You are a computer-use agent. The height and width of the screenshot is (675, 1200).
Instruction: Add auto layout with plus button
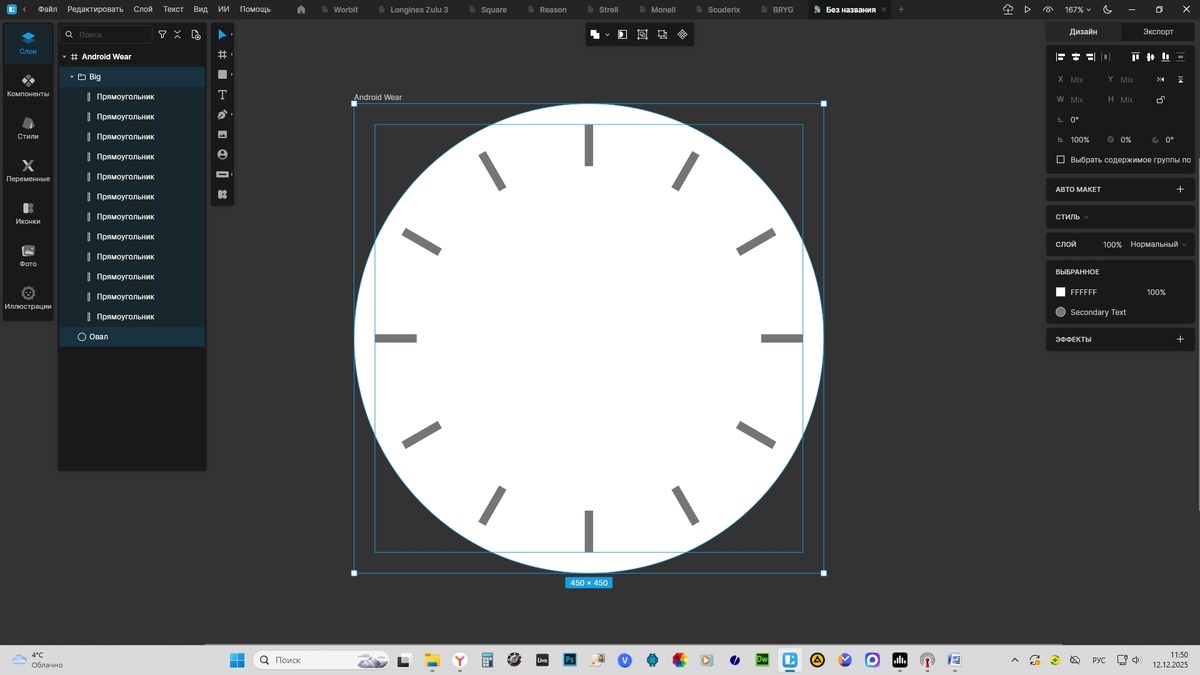click(x=1180, y=189)
